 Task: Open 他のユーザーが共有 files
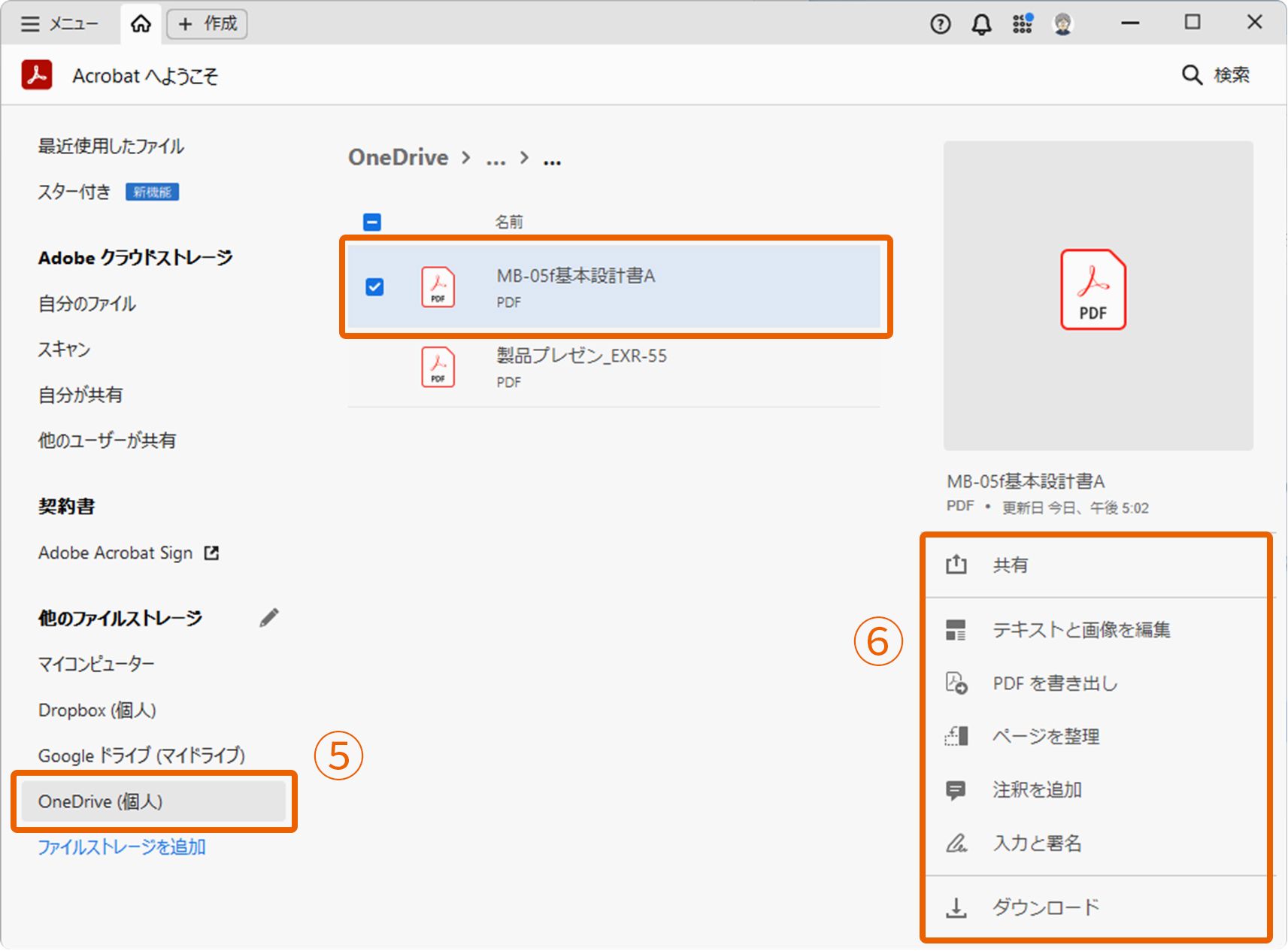click(x=107, y=441)
